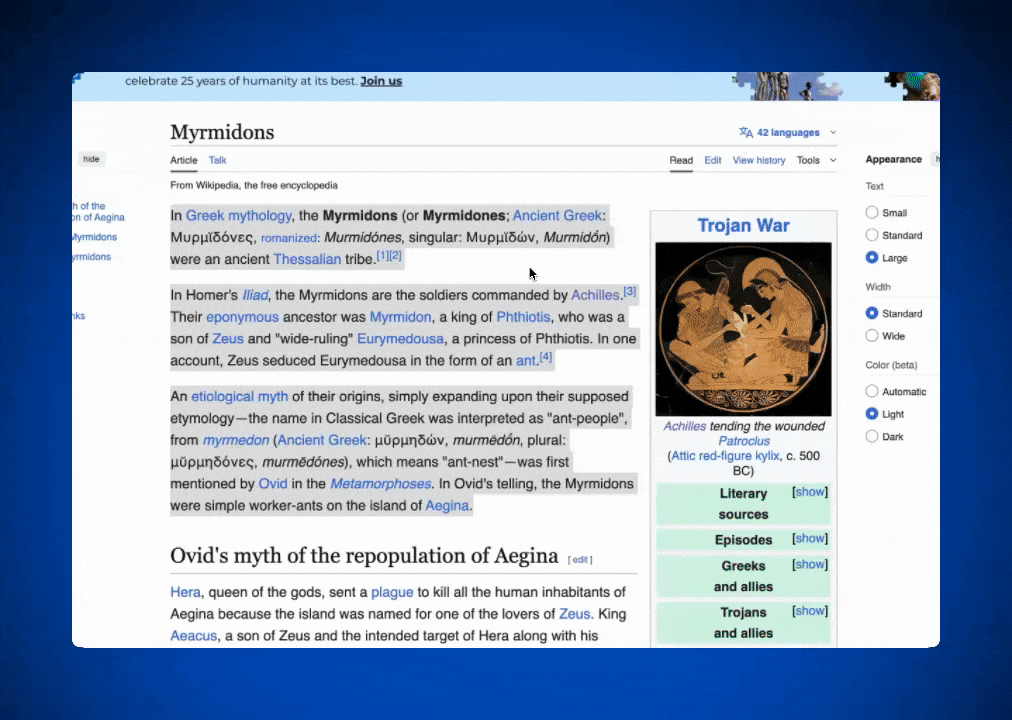Open the Edit tab
The image size is (1012, 720).
(x=713, y=160)
